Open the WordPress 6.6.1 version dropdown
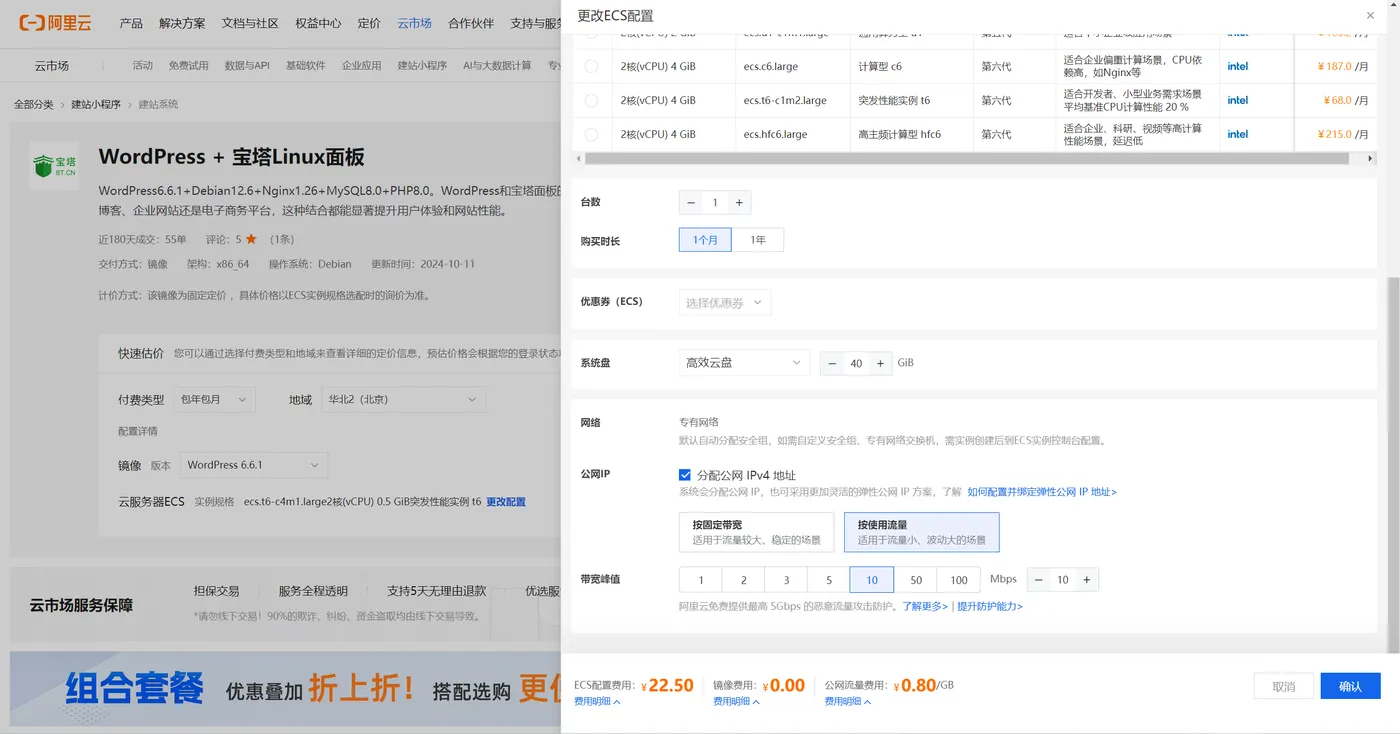Screen dimensions: 1400x734 (254, 465)
